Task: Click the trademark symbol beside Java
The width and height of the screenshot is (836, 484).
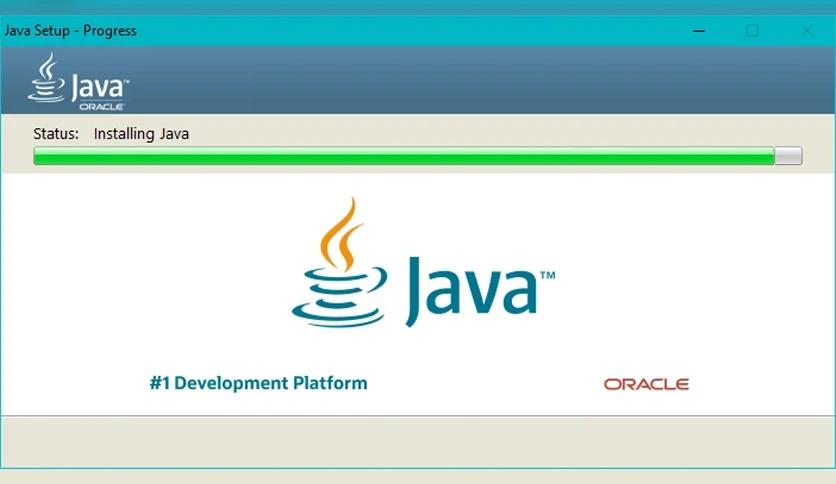Action: click(548, 275)
